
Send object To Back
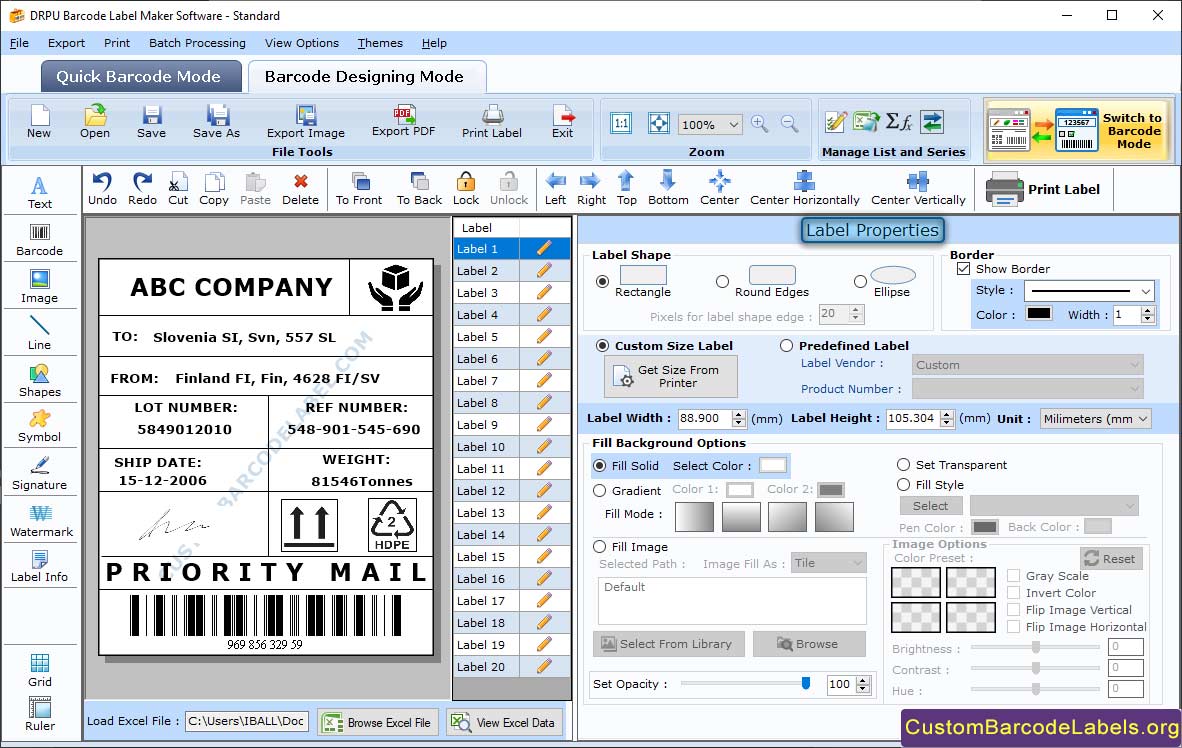tap(419, 189)
